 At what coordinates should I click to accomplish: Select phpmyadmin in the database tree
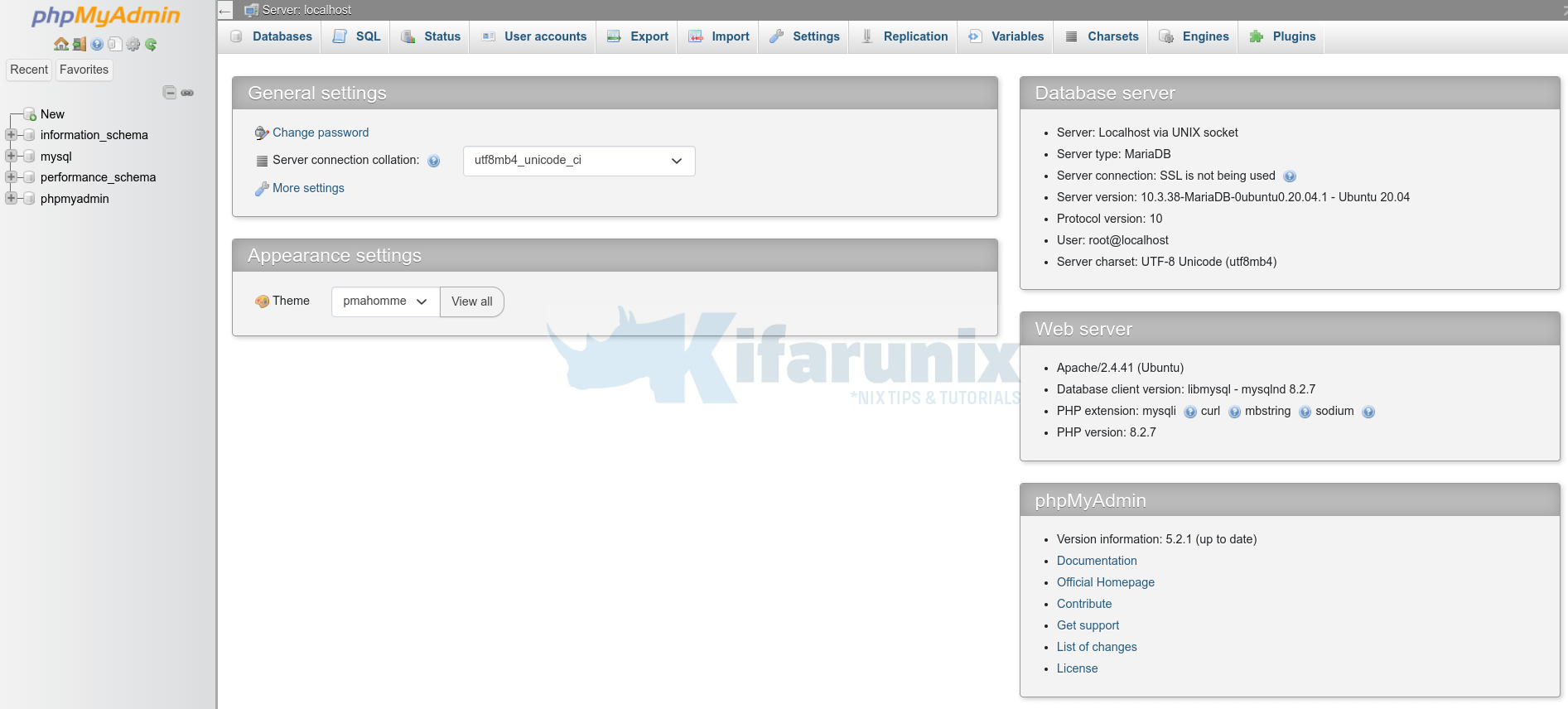pos(75,199)
